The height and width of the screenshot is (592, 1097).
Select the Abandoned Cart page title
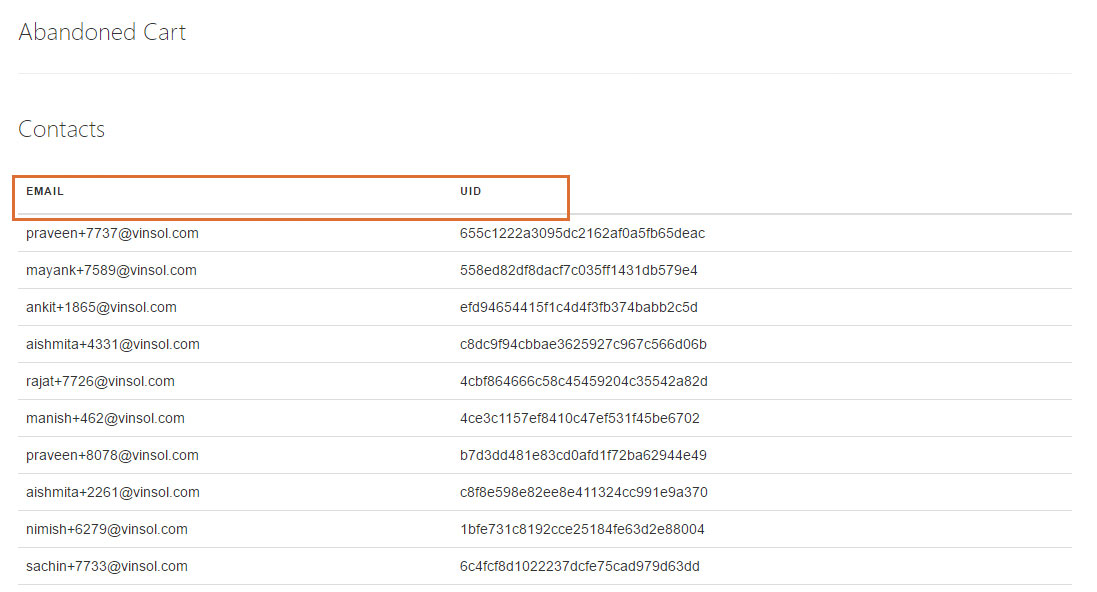pos(102,32)
